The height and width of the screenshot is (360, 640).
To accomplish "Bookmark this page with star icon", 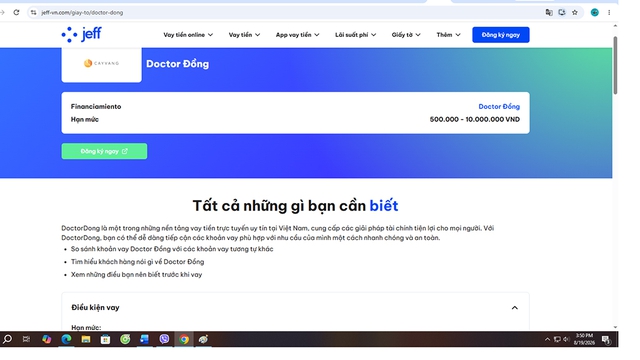I will pyautogui.click(x=575, y=12).
